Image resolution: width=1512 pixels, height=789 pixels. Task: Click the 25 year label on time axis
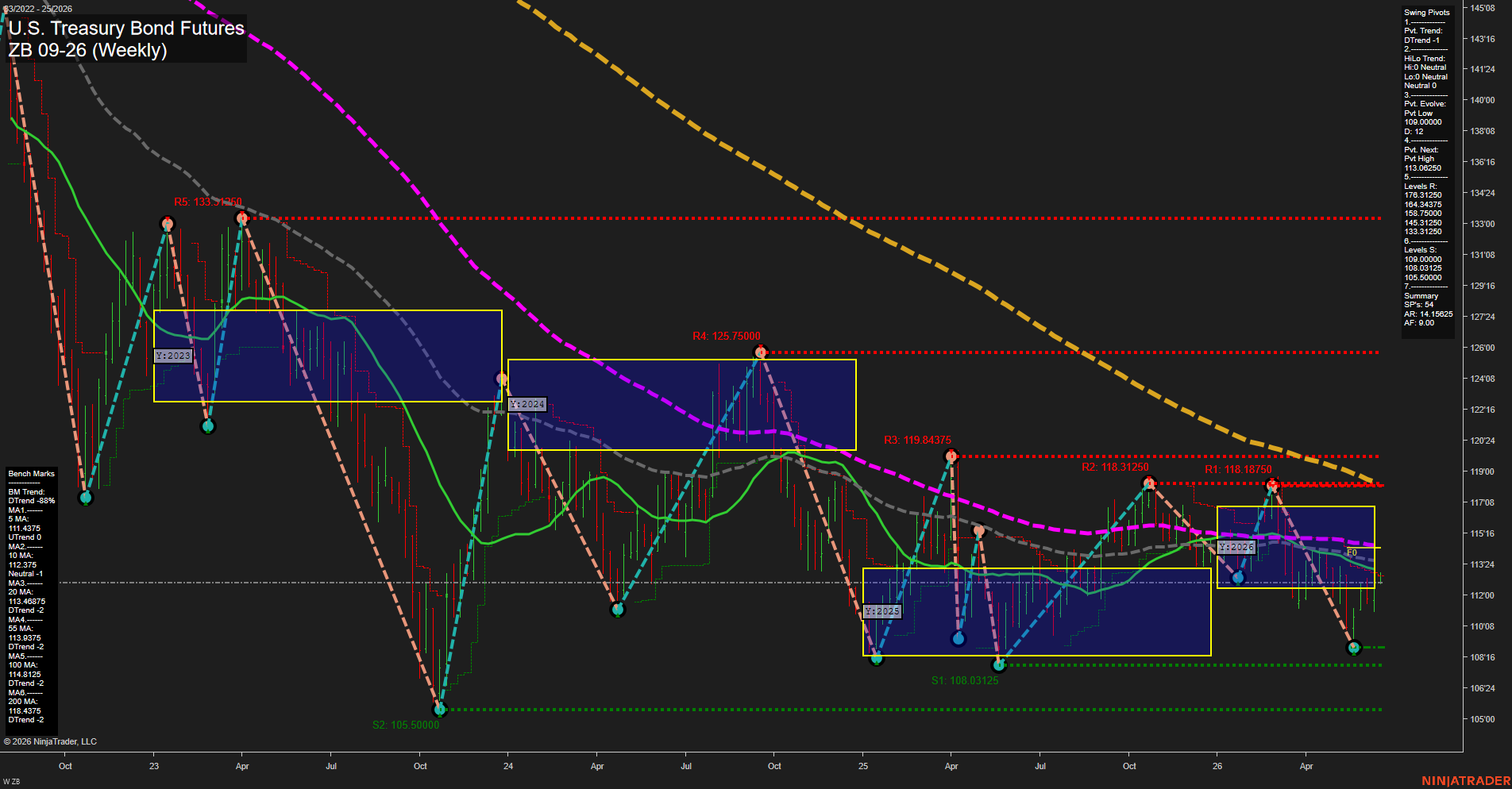point(863,766)
